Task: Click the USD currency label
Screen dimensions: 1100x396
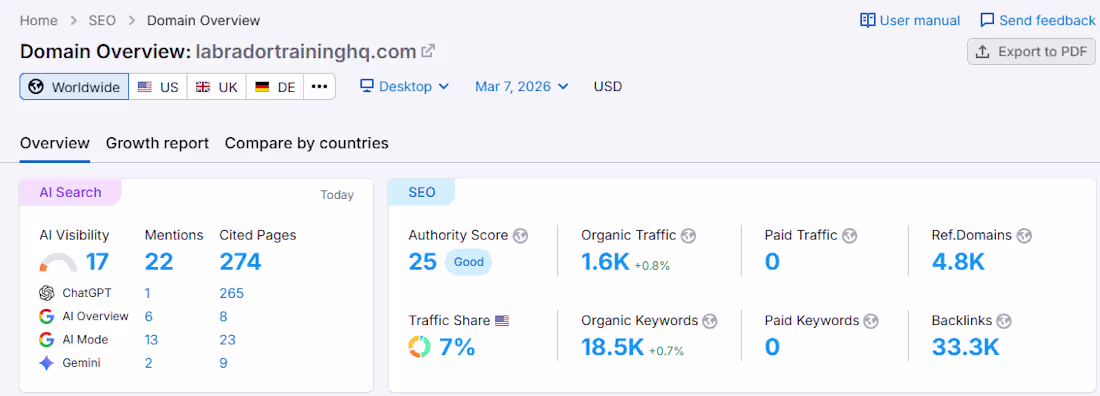Action: pos(608,87)
